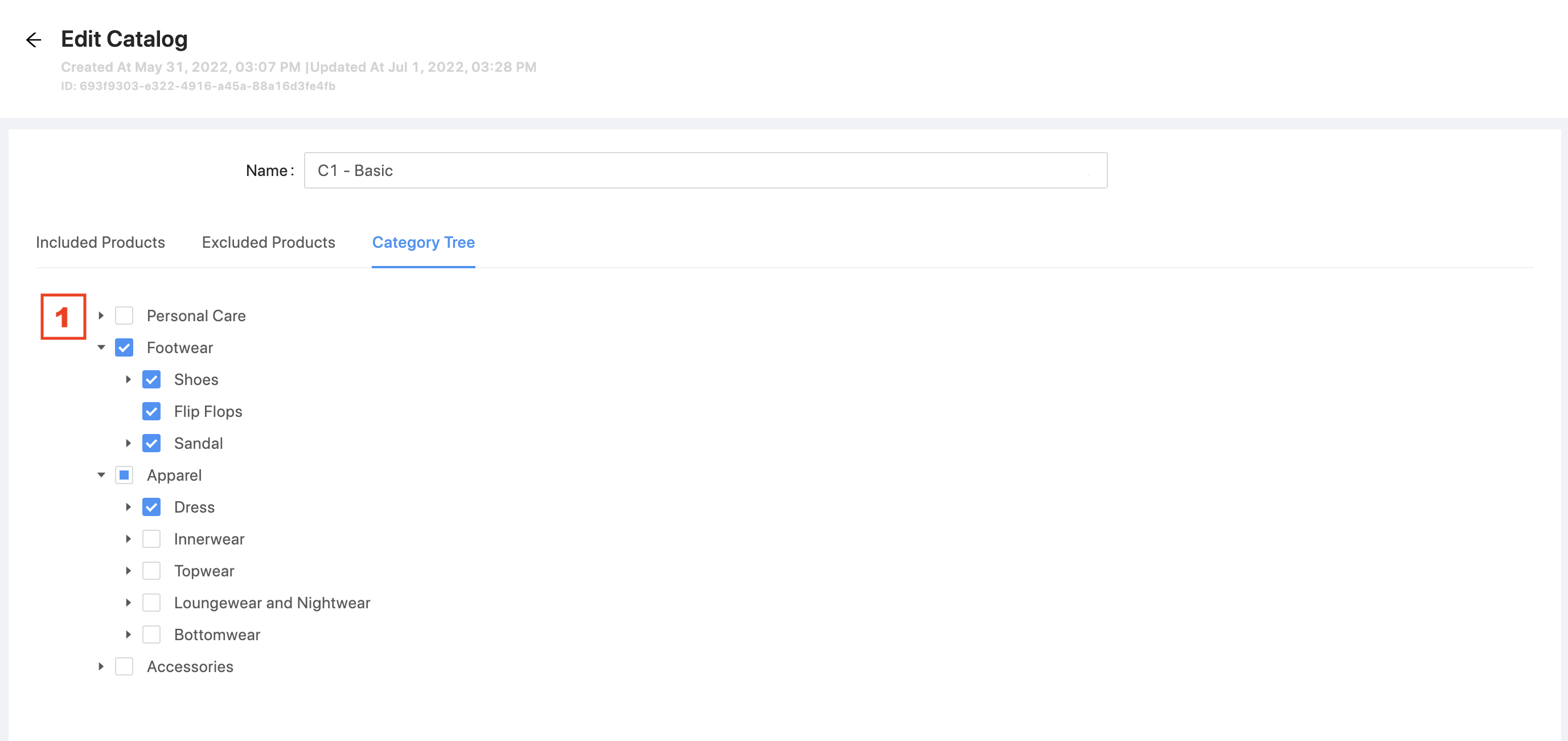Check the Innerwear checkbox
This screenshot has height=741, width=1568.
pos(151,539)
